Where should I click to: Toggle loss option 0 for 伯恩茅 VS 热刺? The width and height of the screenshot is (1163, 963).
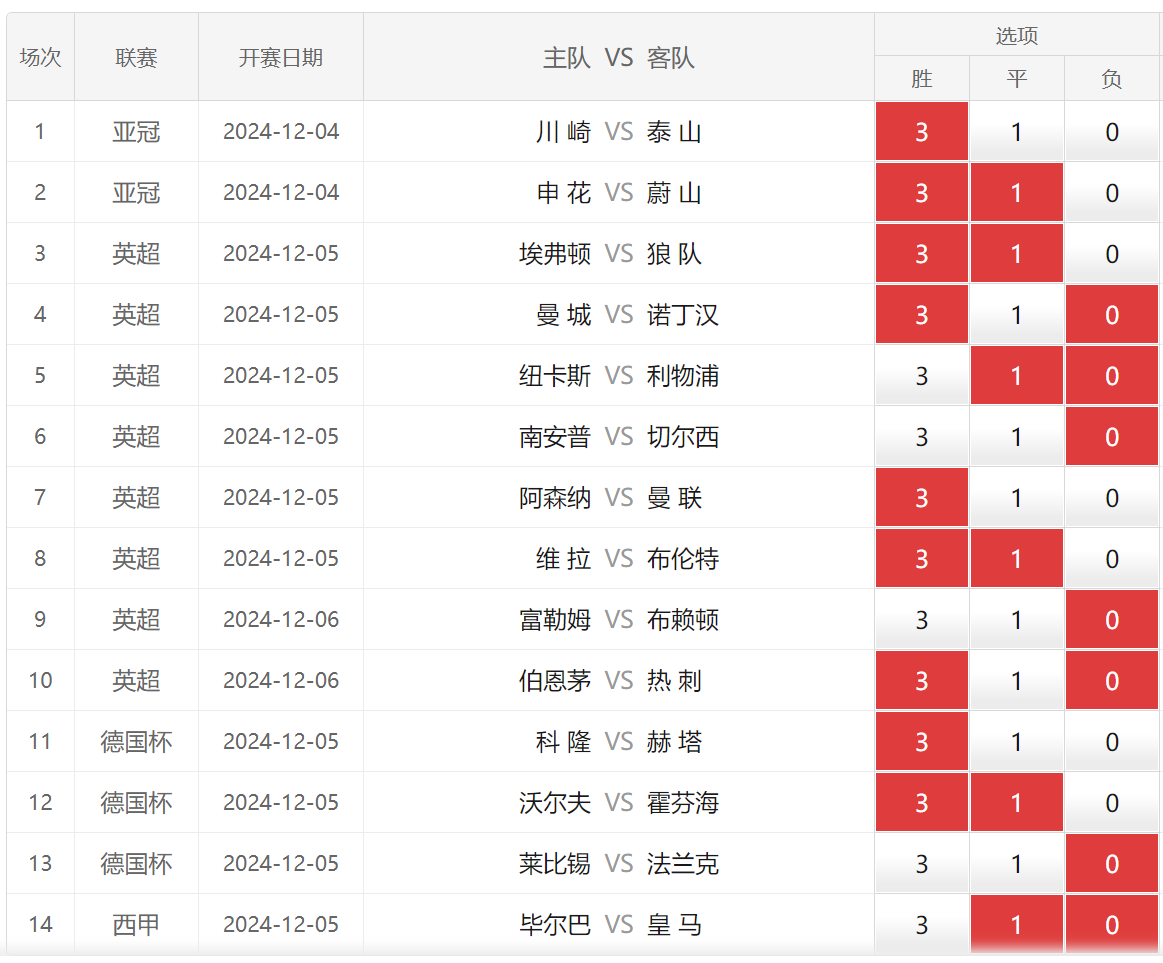click(x=1112, y=680)
